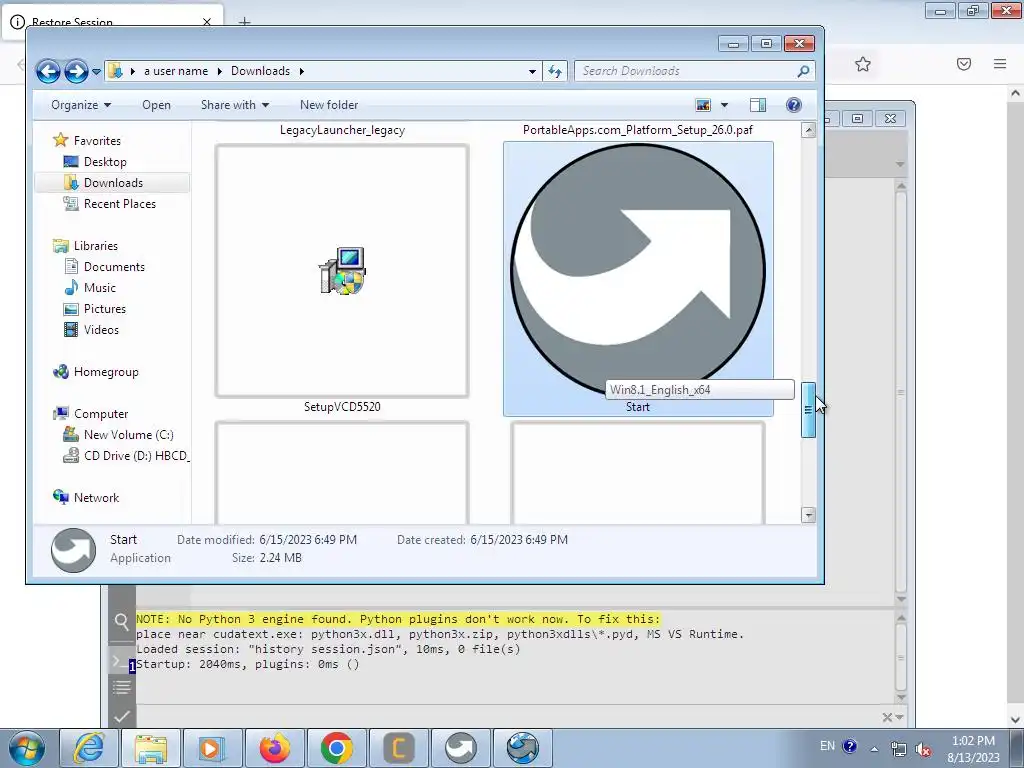1024x768 pixels.
Task: Select Favorites in the navigation pane
Action: click(97, 140)
